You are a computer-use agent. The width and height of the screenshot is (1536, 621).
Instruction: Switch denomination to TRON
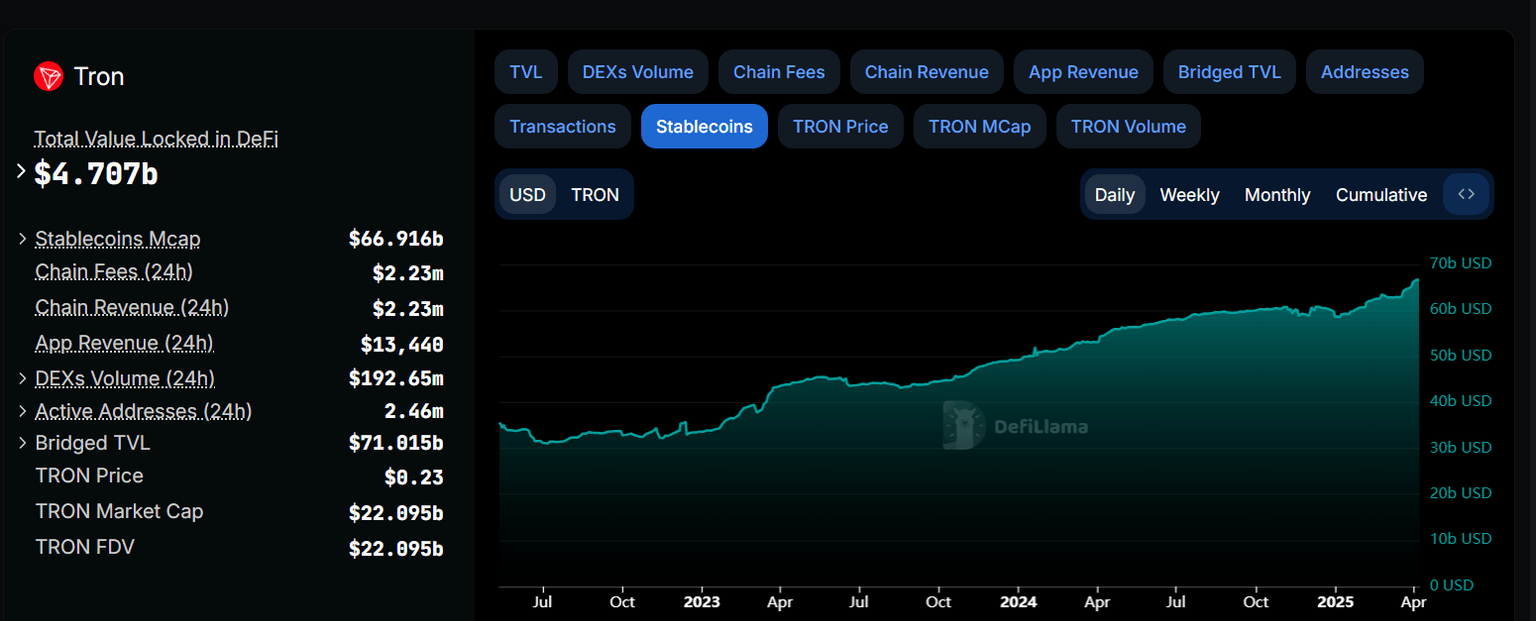coord(595,194)
